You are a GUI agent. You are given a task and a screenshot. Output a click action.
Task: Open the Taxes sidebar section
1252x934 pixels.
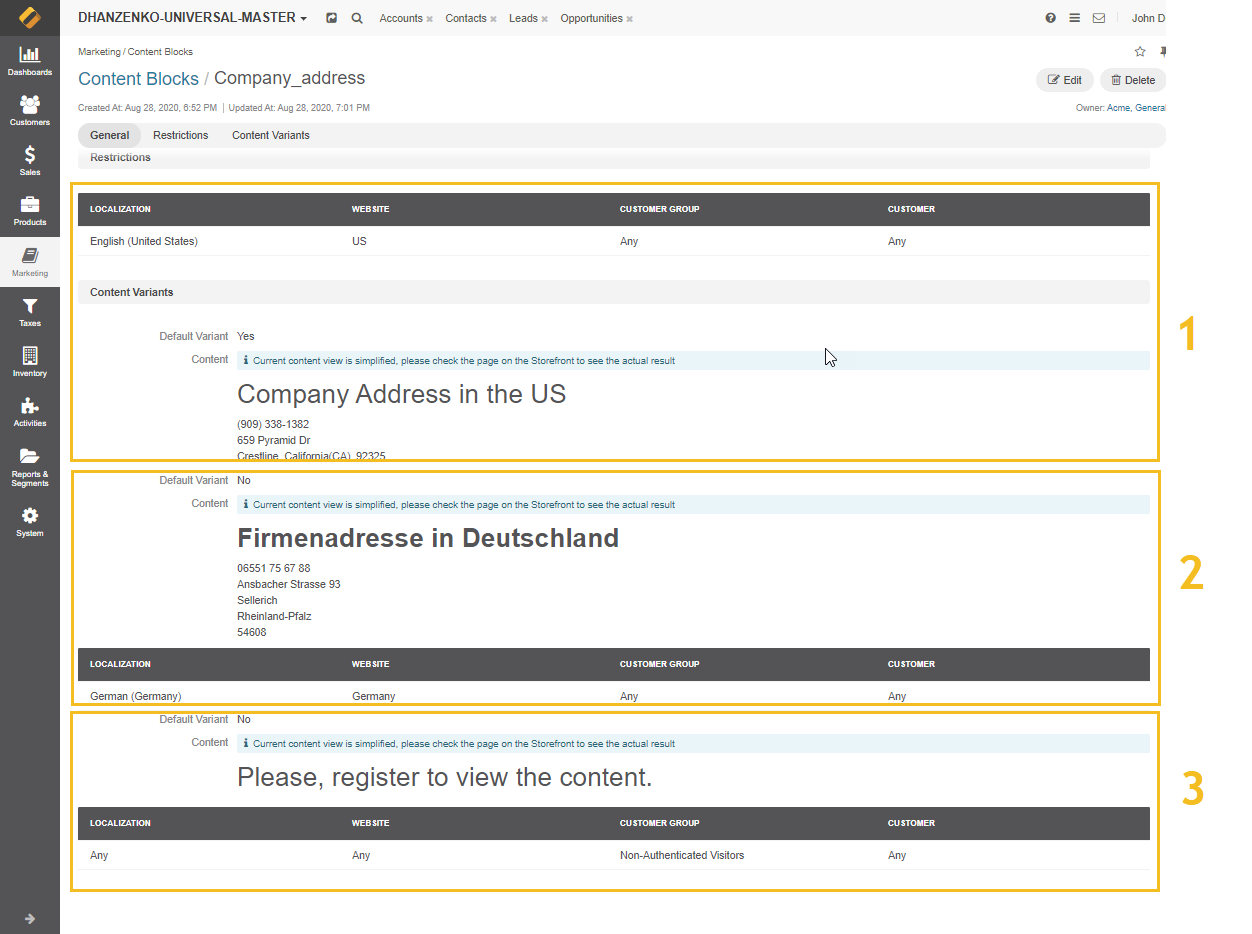point(30,311)
